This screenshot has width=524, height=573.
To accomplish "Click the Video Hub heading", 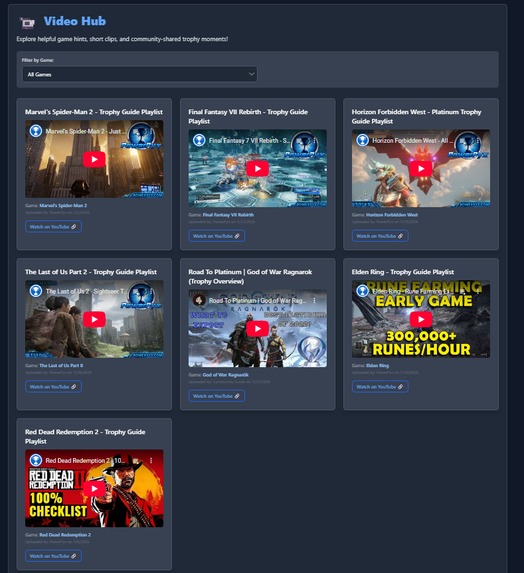I will tap(75, 21).
